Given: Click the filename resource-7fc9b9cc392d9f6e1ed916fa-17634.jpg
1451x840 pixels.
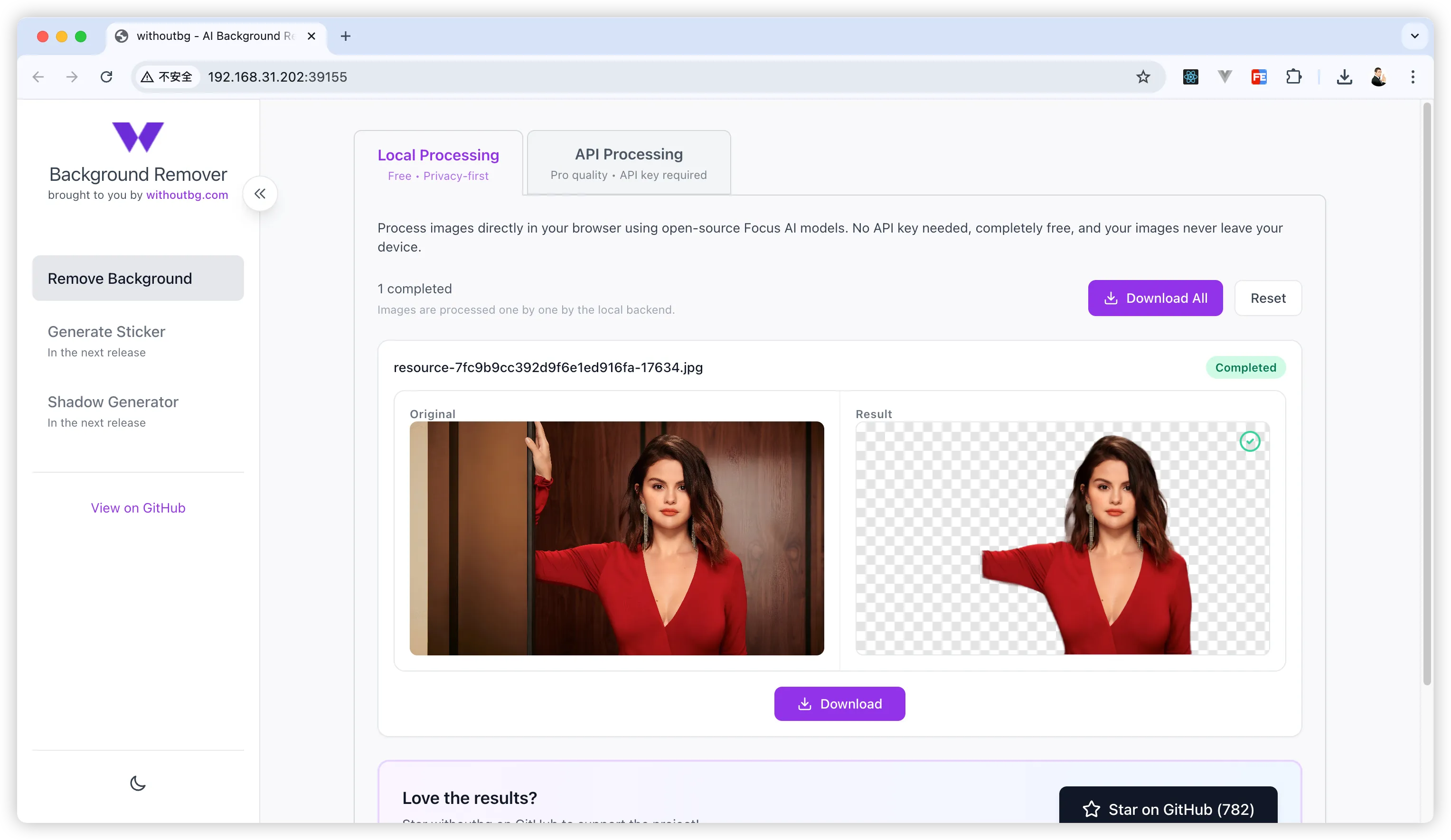Looking at the screenshot, I should (x=548, y=368).
